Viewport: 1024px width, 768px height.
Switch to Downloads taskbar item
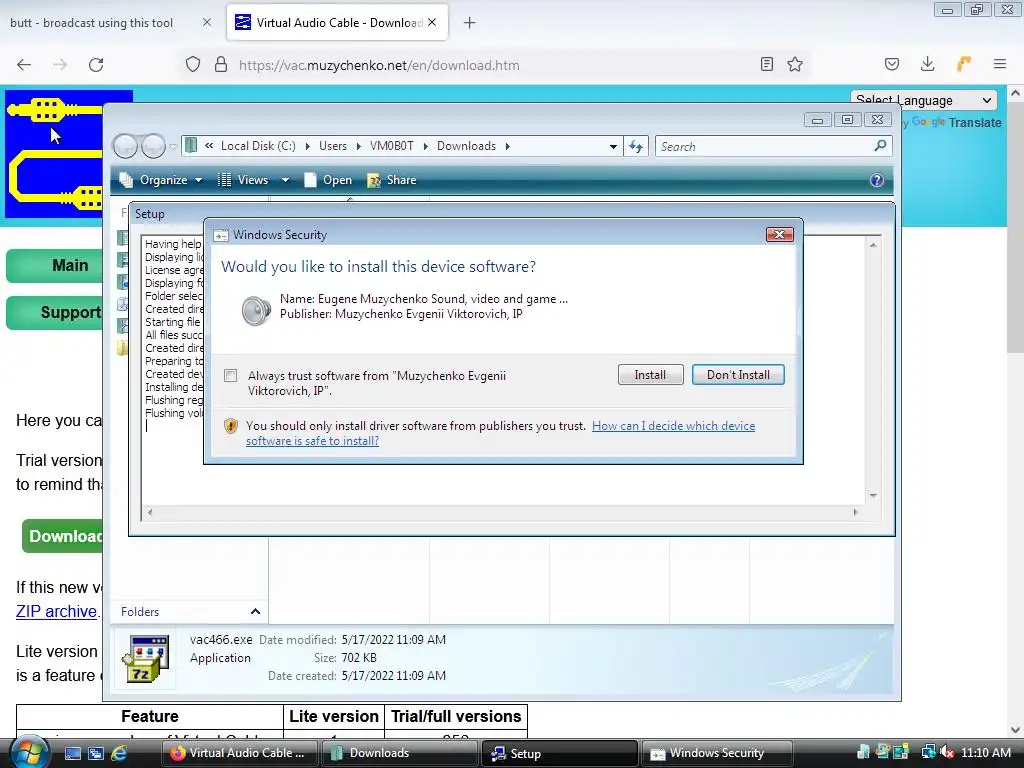pos(400,753)
